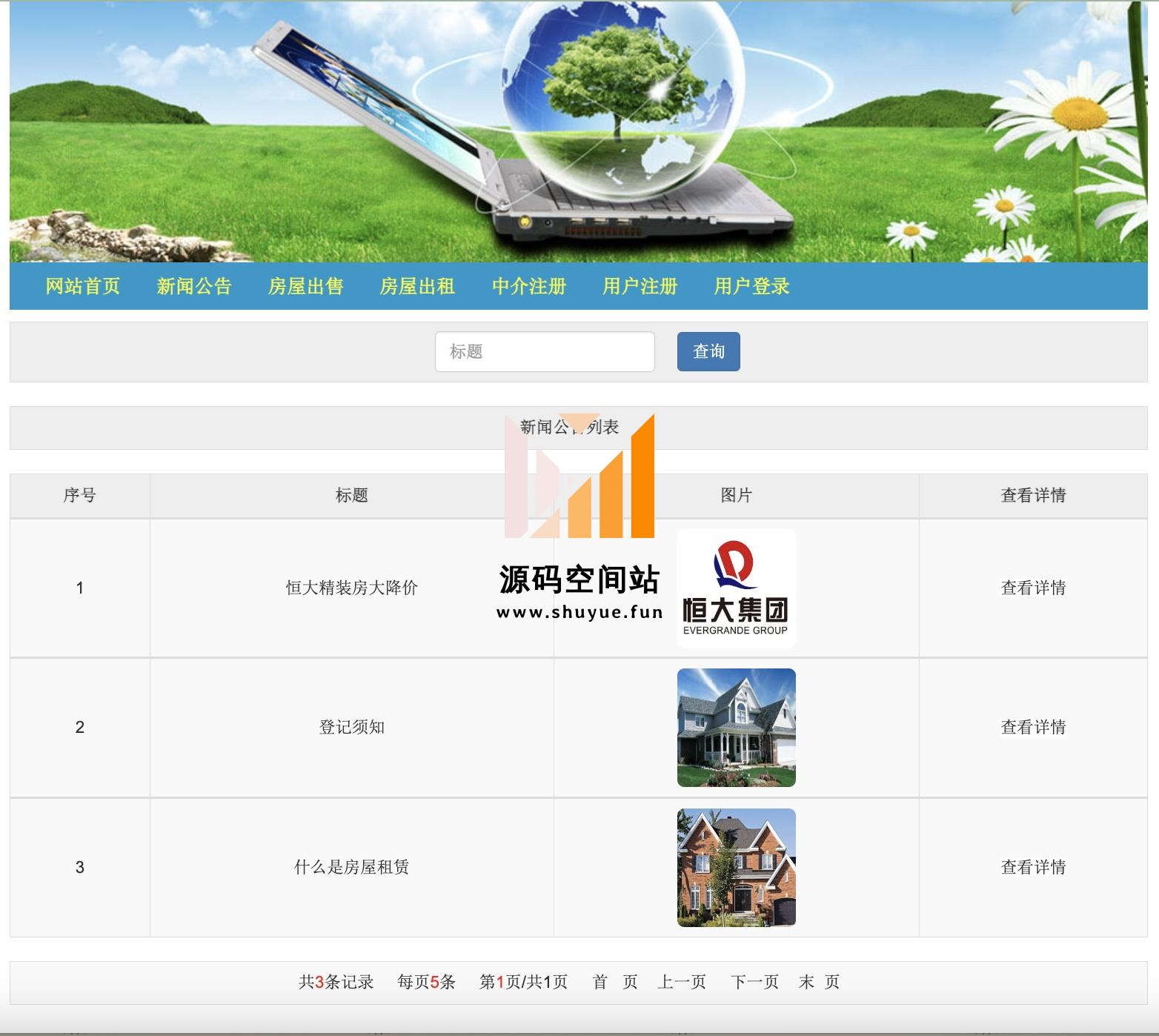Open the 网站首页 navigation item
1159x1036 pixels.
(x=82, y=286)
